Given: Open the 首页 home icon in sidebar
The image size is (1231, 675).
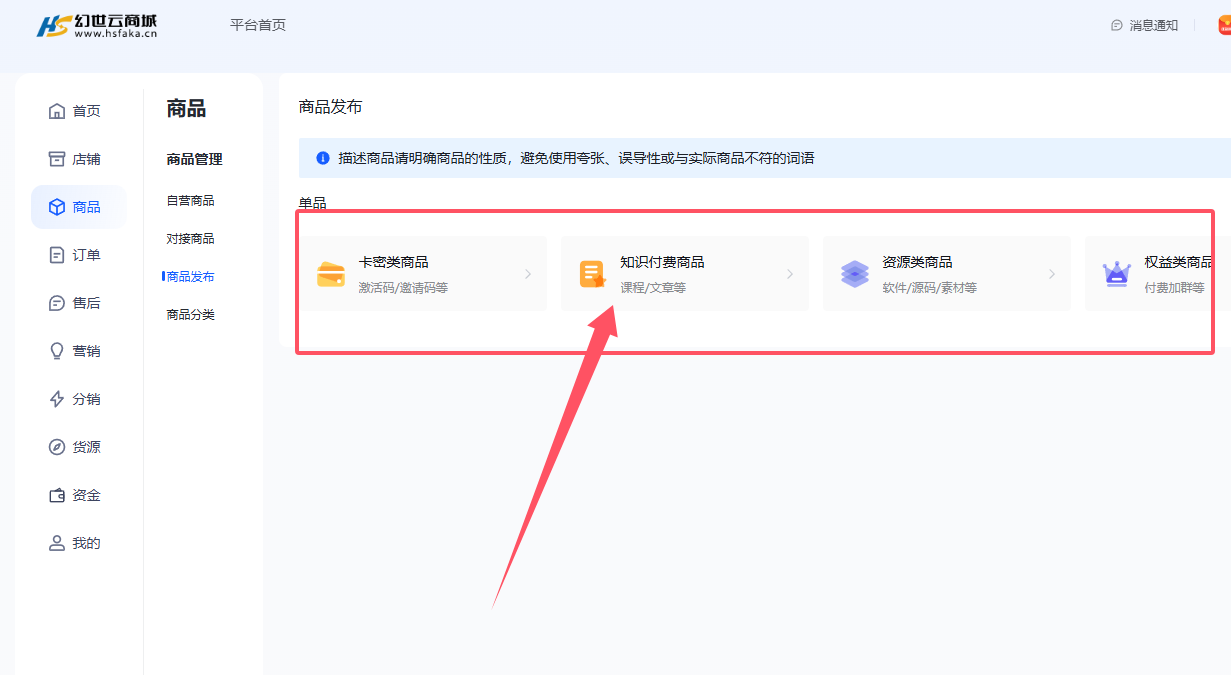Looking at the screenshot, I should point(57,111).
